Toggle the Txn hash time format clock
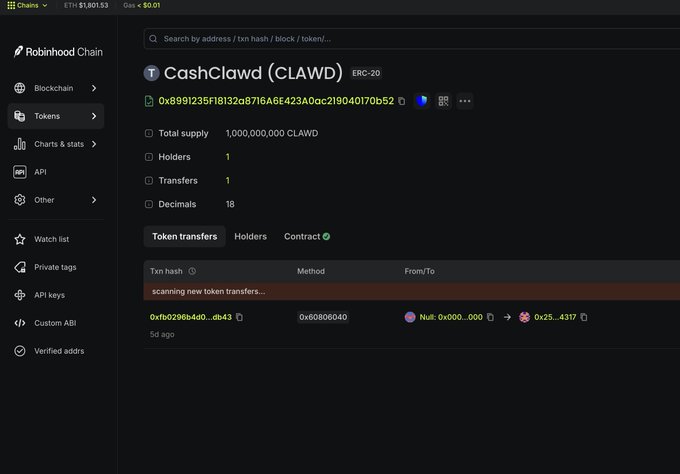This screenshot has width=680, height=474. [x=192, y=271]
